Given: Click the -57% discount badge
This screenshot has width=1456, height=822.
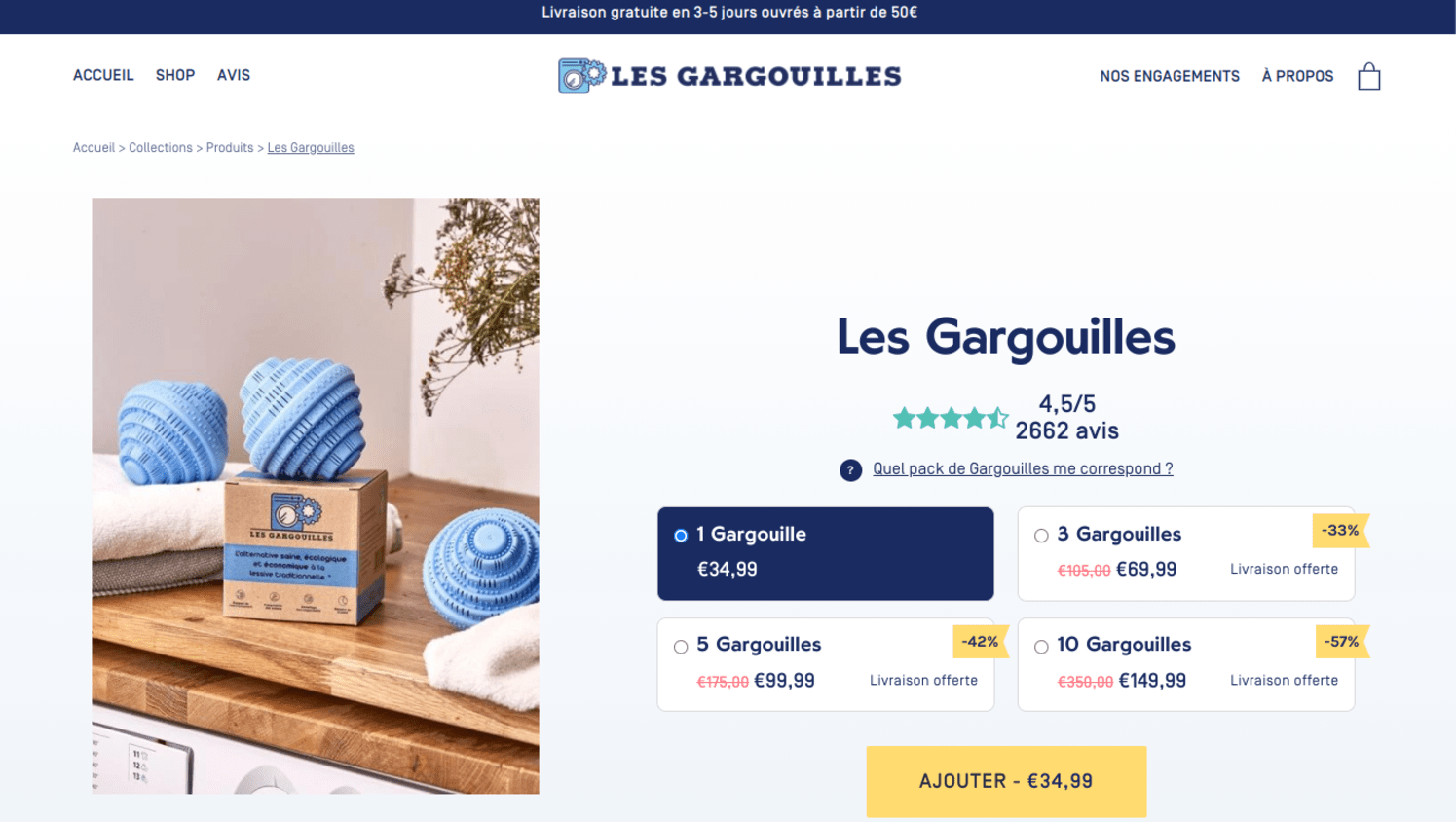Looking at the screenshot, I should pos(1341,642).
